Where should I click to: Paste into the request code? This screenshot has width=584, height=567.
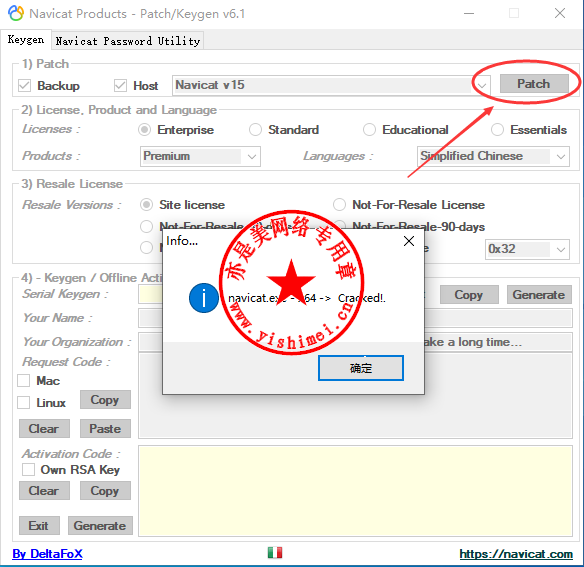click(x=105, y=428)
